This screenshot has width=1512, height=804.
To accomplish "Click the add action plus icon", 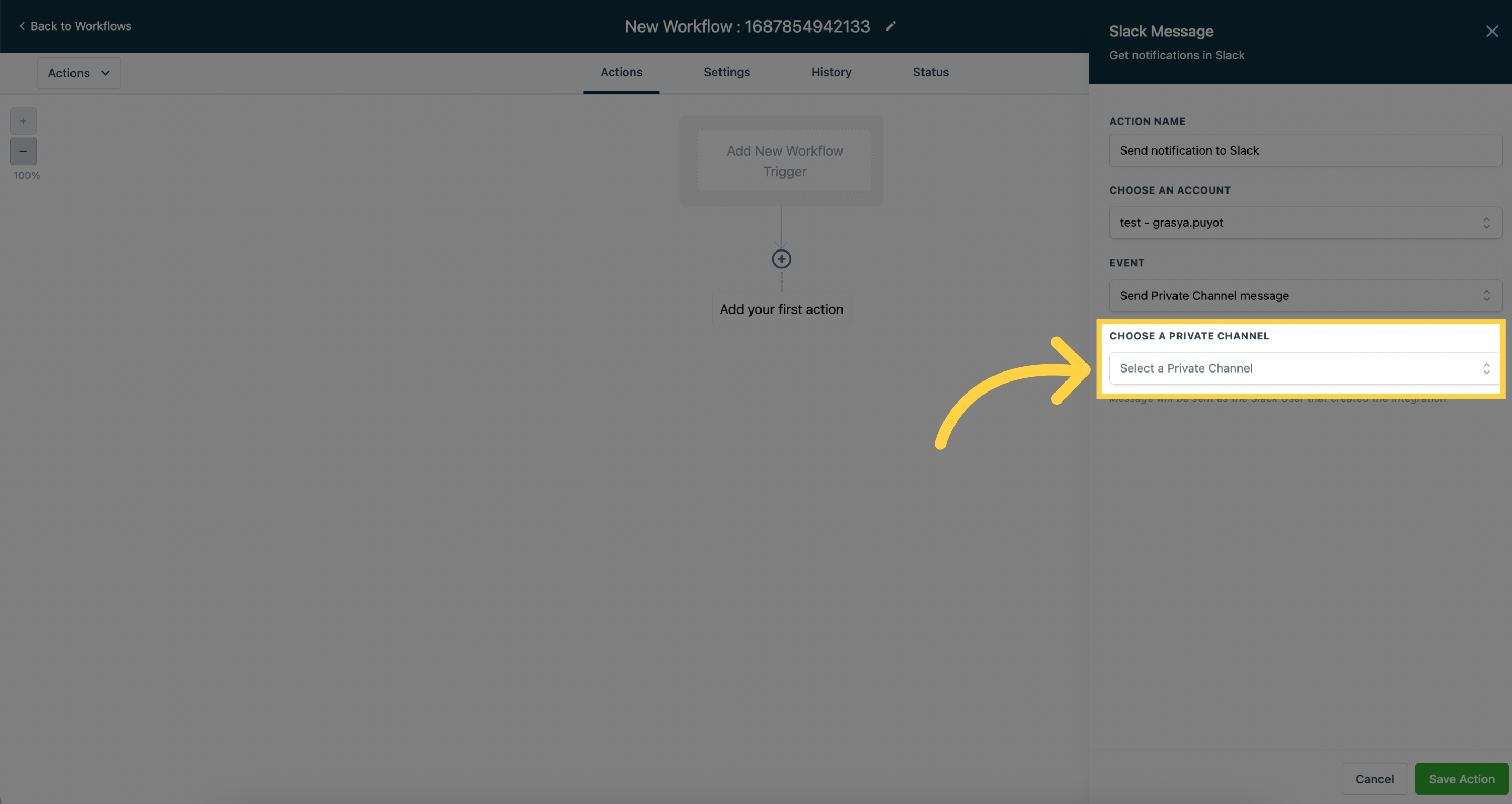I will (x=781, y=259).
